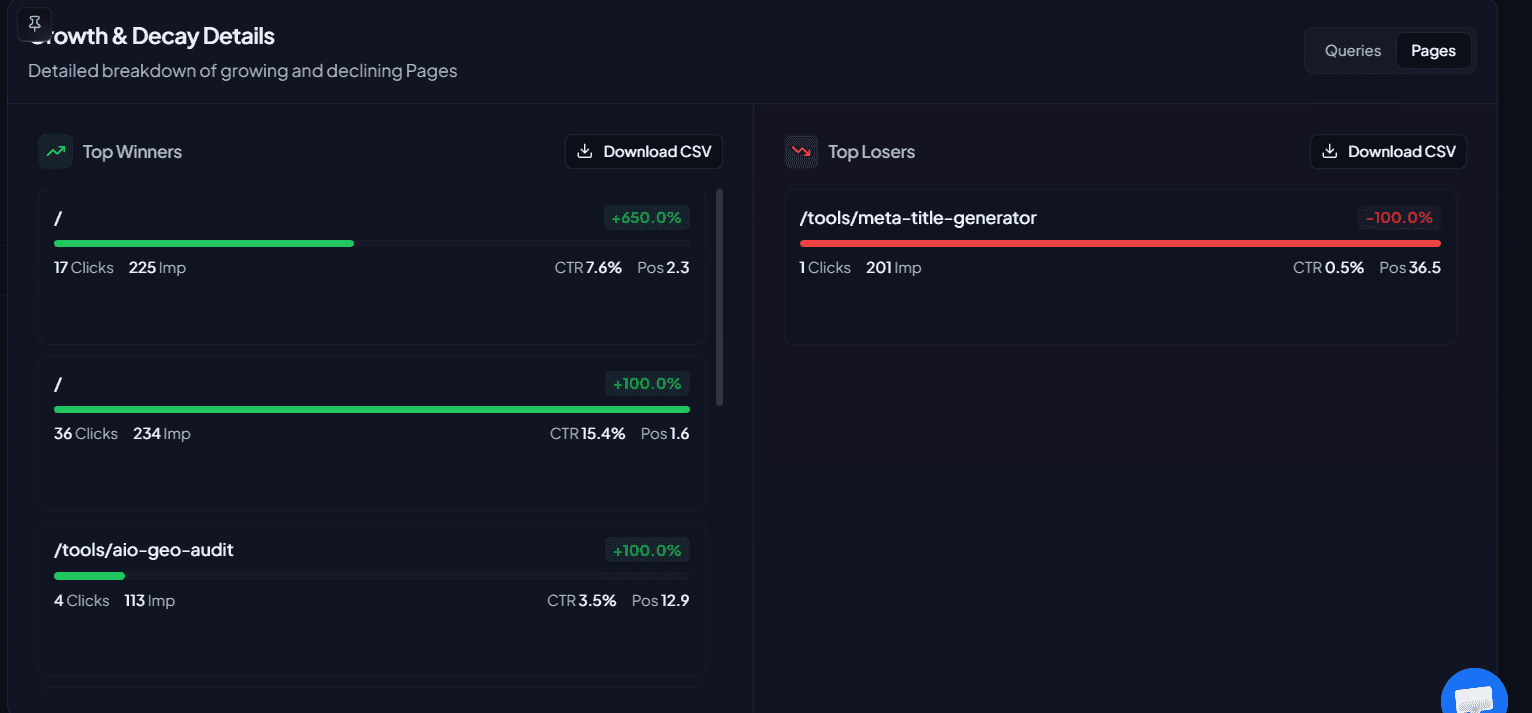Click the short green aio-geo-audit progress bar
Screen dimensions: 1532x713
coord(89,576)
